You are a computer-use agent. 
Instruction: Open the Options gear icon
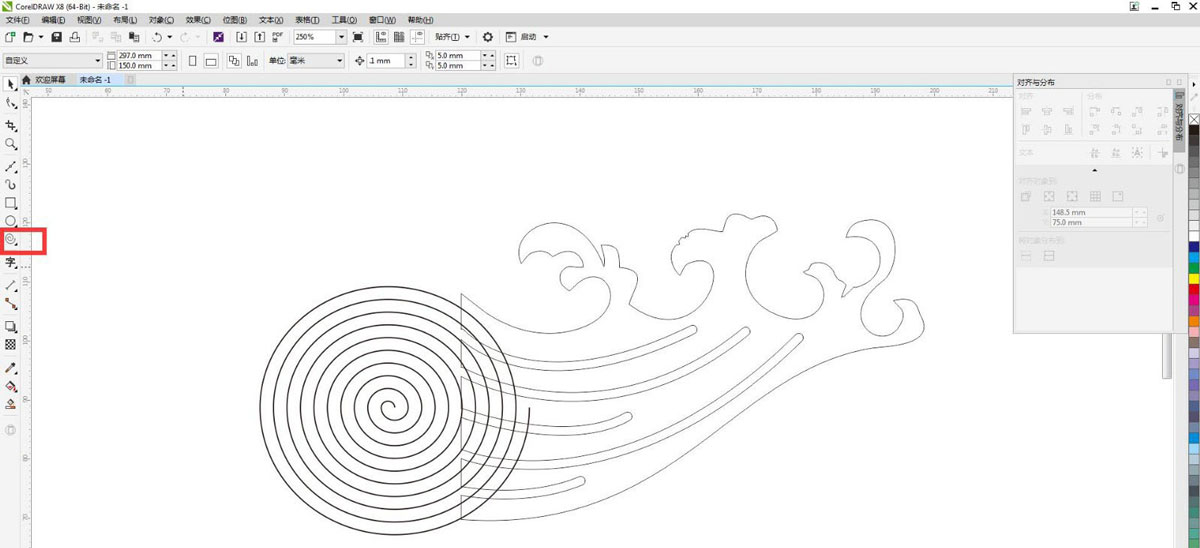pyautogui.click(x=488, y=37)
